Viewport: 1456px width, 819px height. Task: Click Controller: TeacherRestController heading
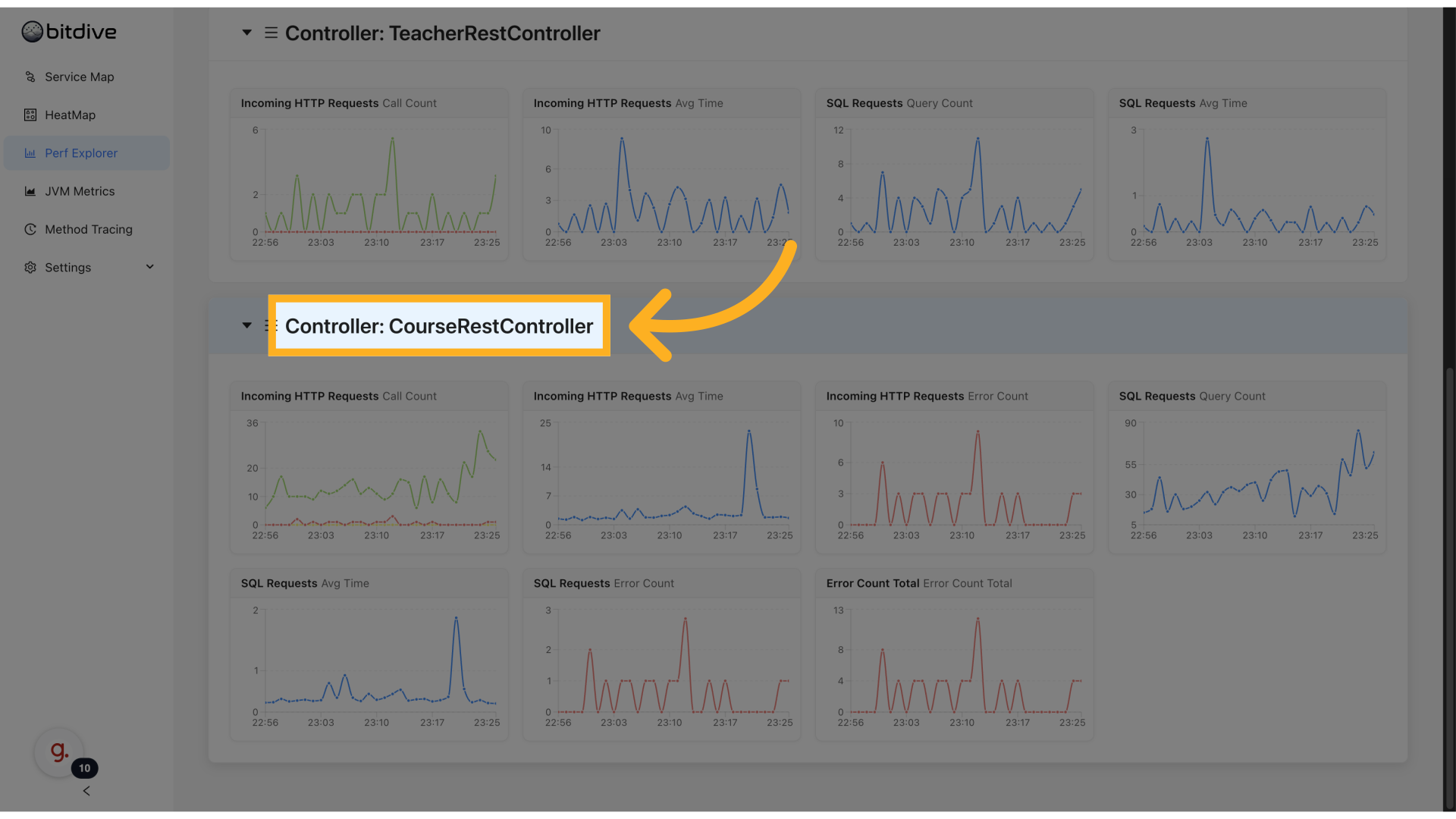tap(443, 33)
